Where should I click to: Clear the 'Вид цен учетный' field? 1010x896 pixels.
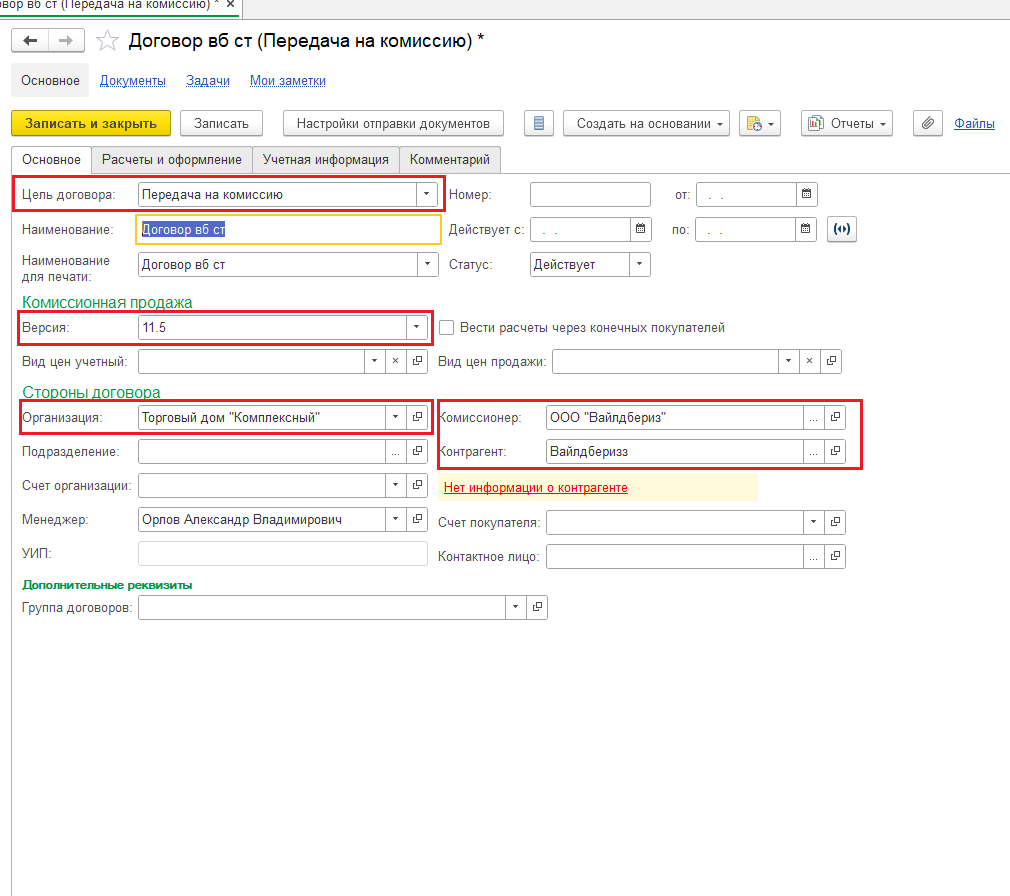(395, 361)
